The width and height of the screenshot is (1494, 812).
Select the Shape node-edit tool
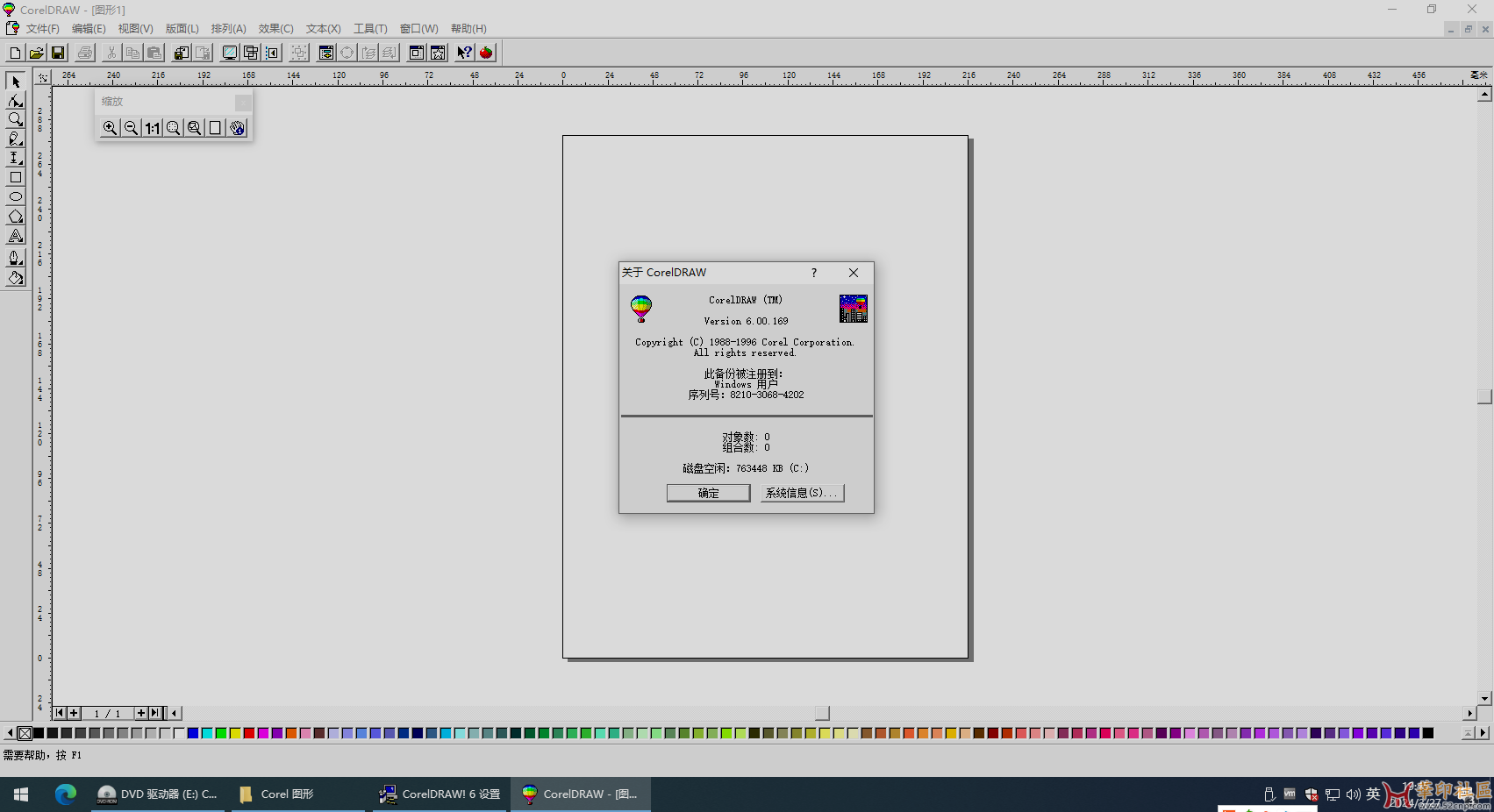(15, 101)
